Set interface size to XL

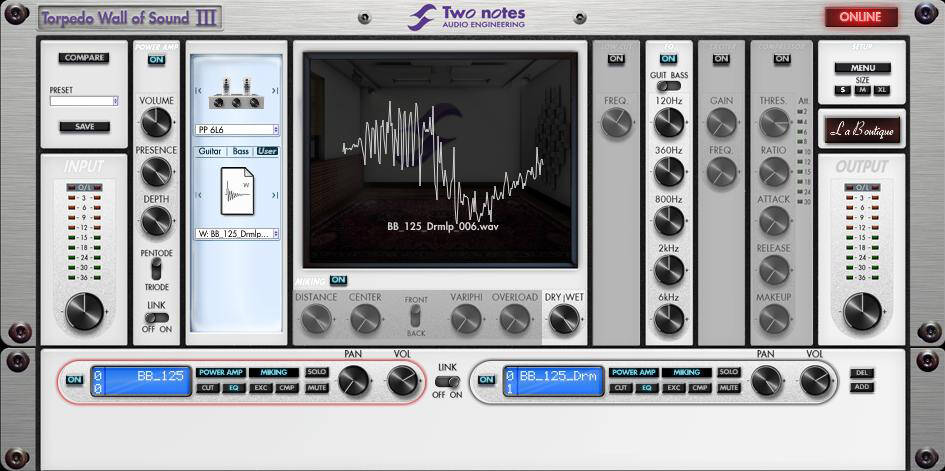click(883, 90)
